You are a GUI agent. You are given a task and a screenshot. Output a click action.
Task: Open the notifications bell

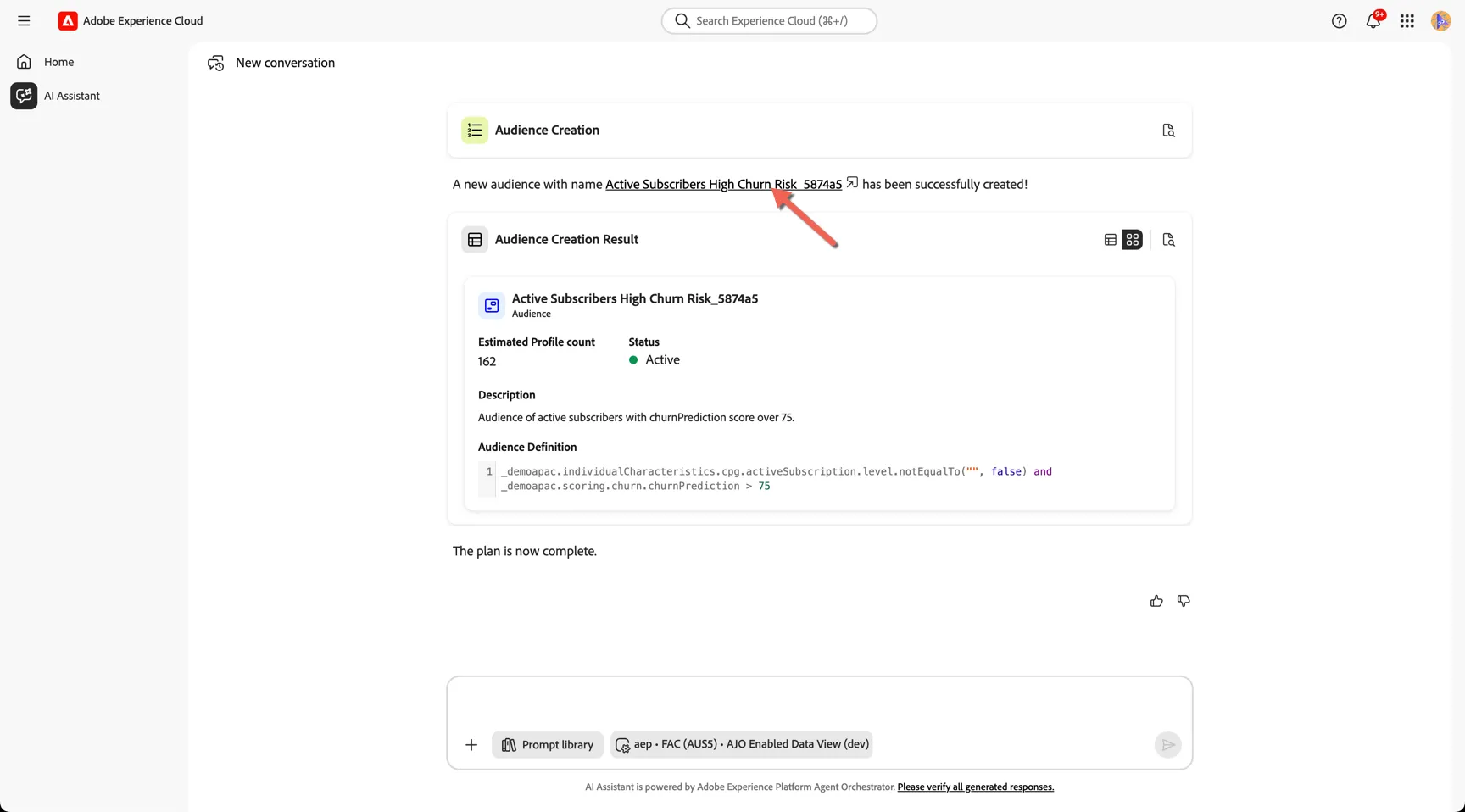click(x=1373, y=21)
